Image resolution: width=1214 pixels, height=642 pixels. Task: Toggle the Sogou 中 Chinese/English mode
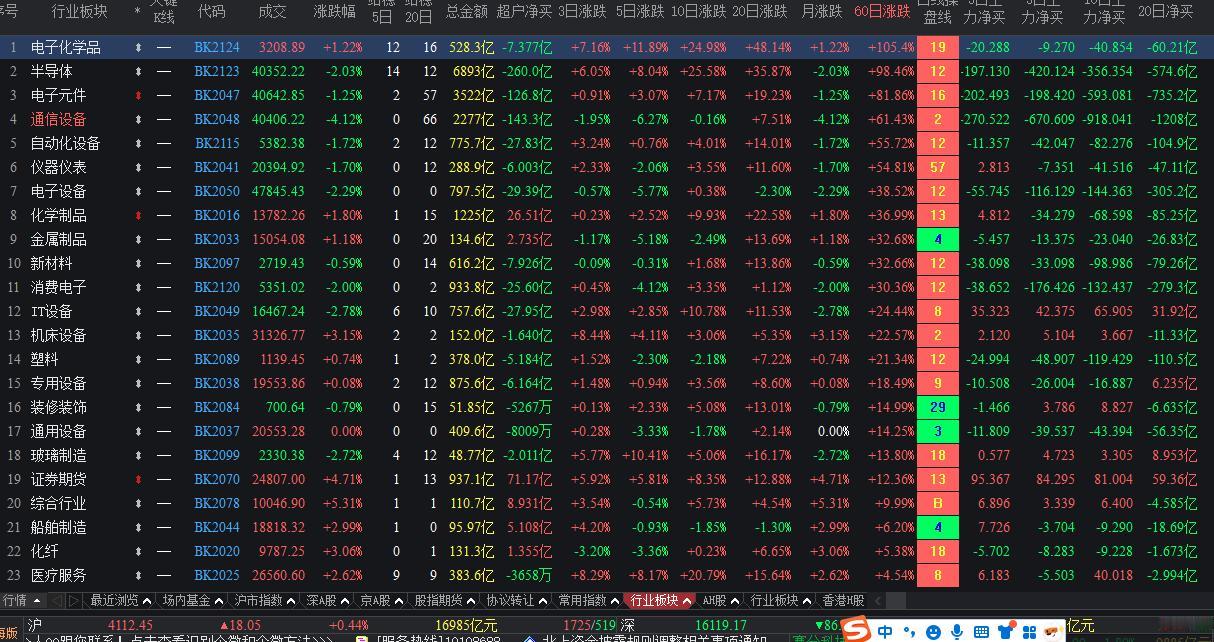885,631
